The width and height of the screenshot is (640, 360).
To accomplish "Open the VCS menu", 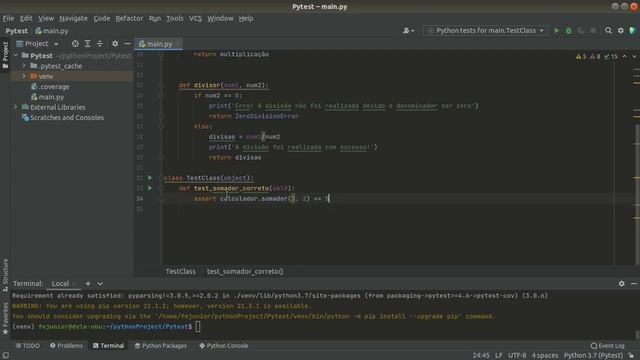I will pos(196,18).
